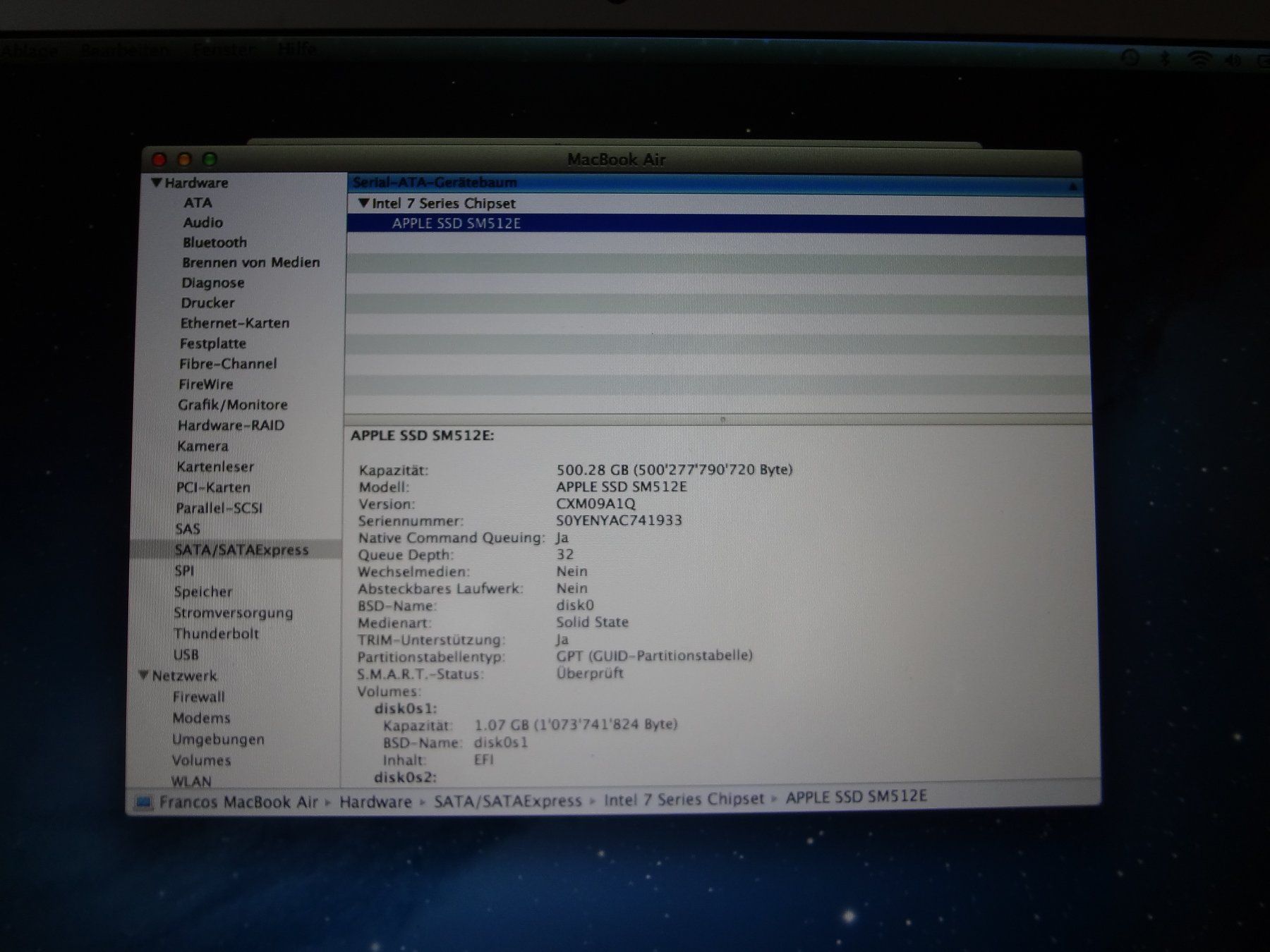Click the computer icon in the path bar
Image resolution: width=1270 pixels, height=952 pixels.
pyautogui.click(x=143, y=803)
